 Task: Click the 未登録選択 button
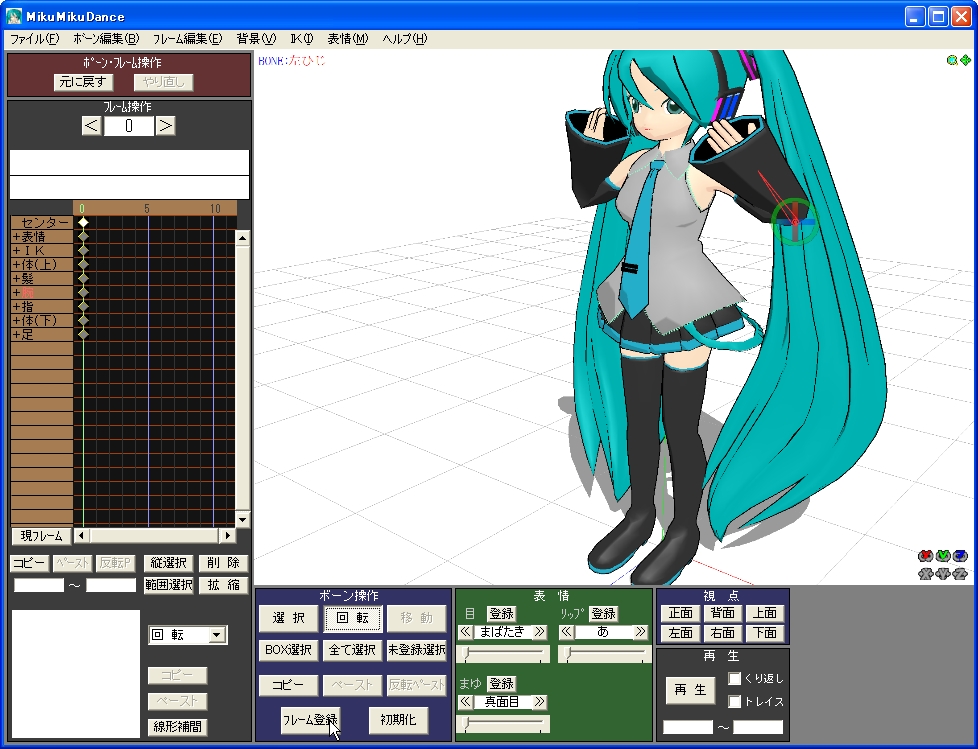pyautogui.click(x=416, y=650)
